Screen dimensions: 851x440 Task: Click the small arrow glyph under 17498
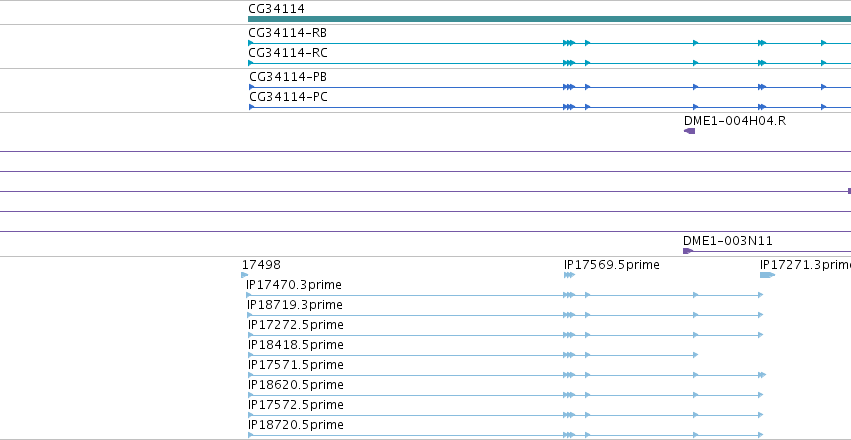pos(244,275)
